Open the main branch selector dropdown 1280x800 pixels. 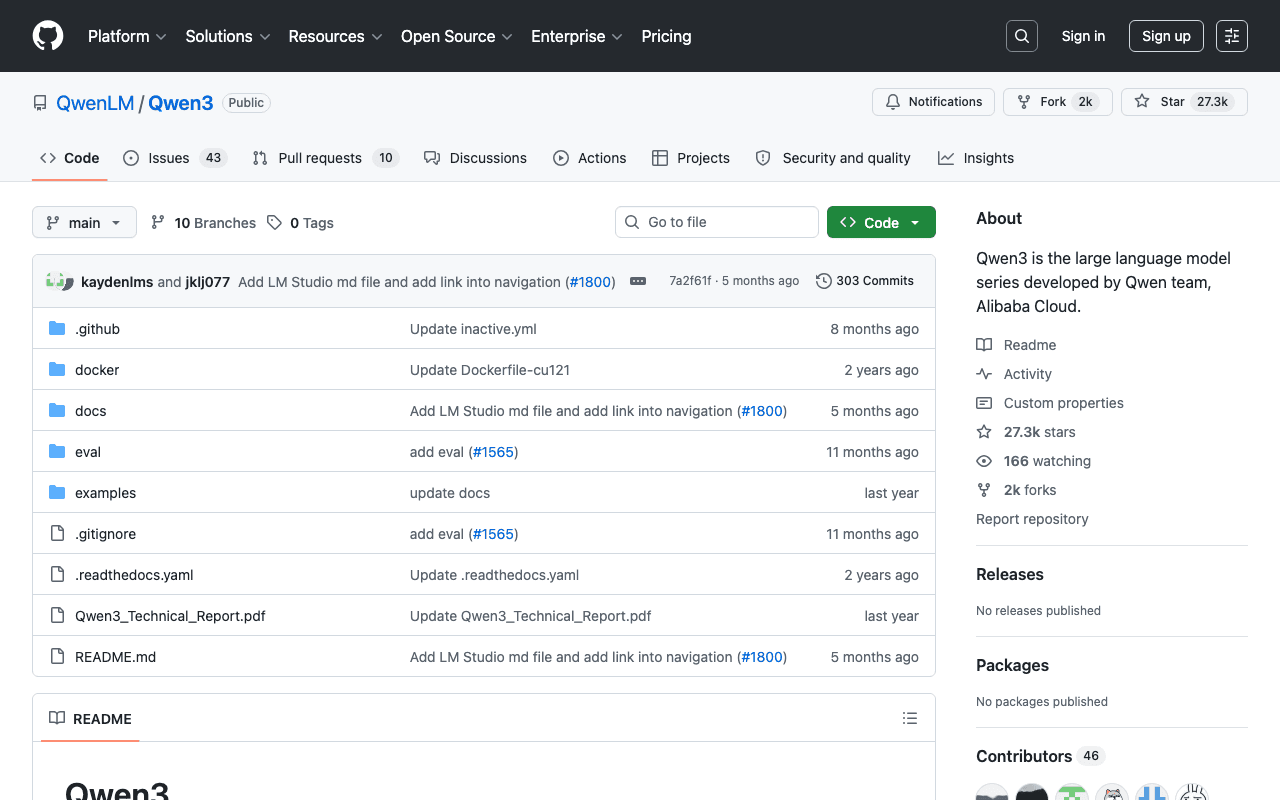84,222
